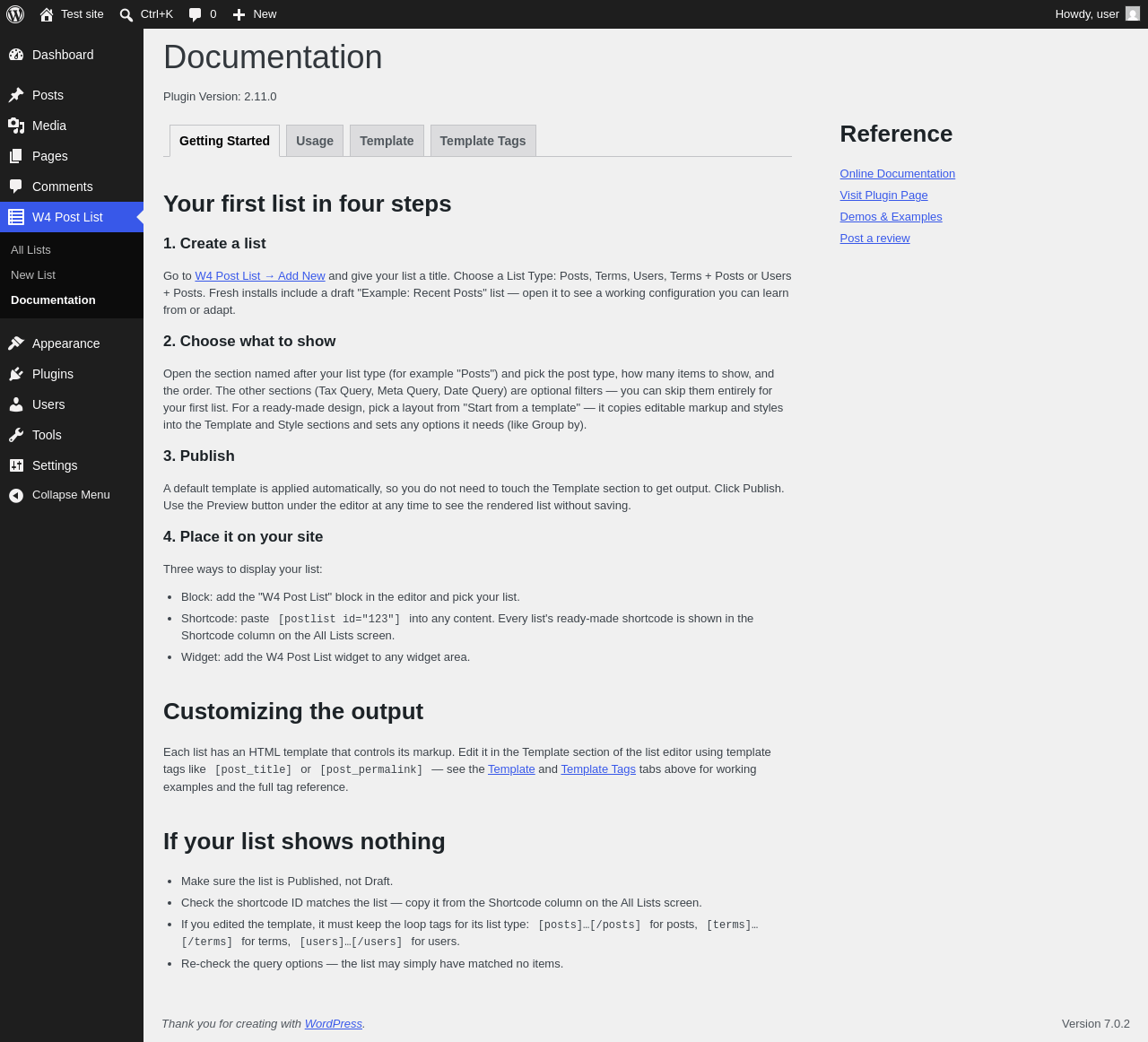Click the Plugins plug icon
Viewport: 1148px width, 1042px height.
tap(16, 374)
